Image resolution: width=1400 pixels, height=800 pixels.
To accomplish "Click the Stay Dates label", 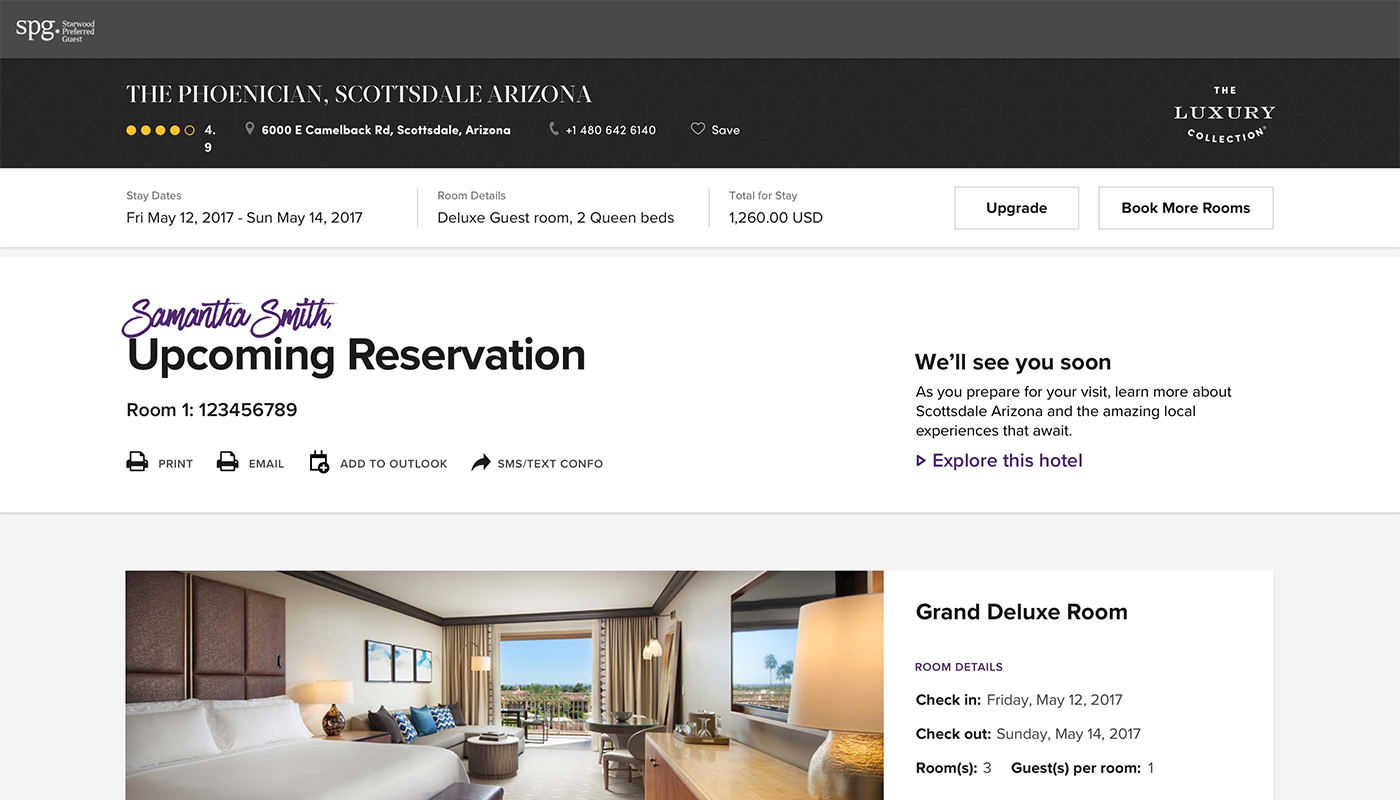I will pos(154,196).
